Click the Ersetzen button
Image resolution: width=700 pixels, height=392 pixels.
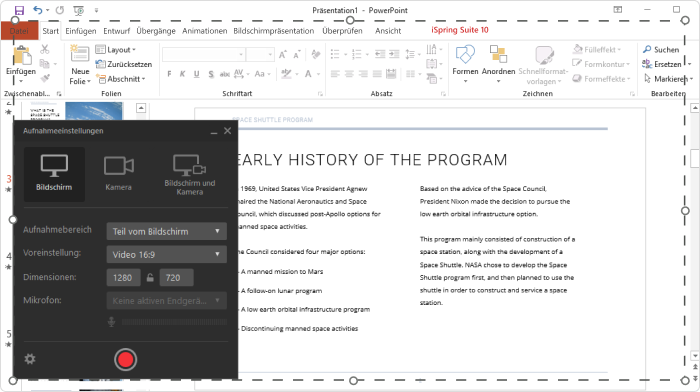click(x=662, y=64)
